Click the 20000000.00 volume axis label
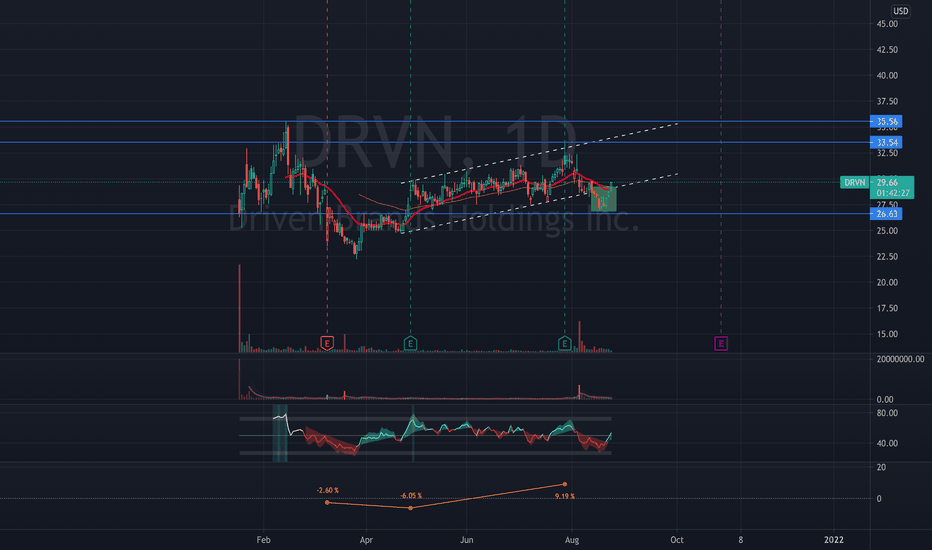This screenshot has height=550, width=932. (x=900, y=359)
